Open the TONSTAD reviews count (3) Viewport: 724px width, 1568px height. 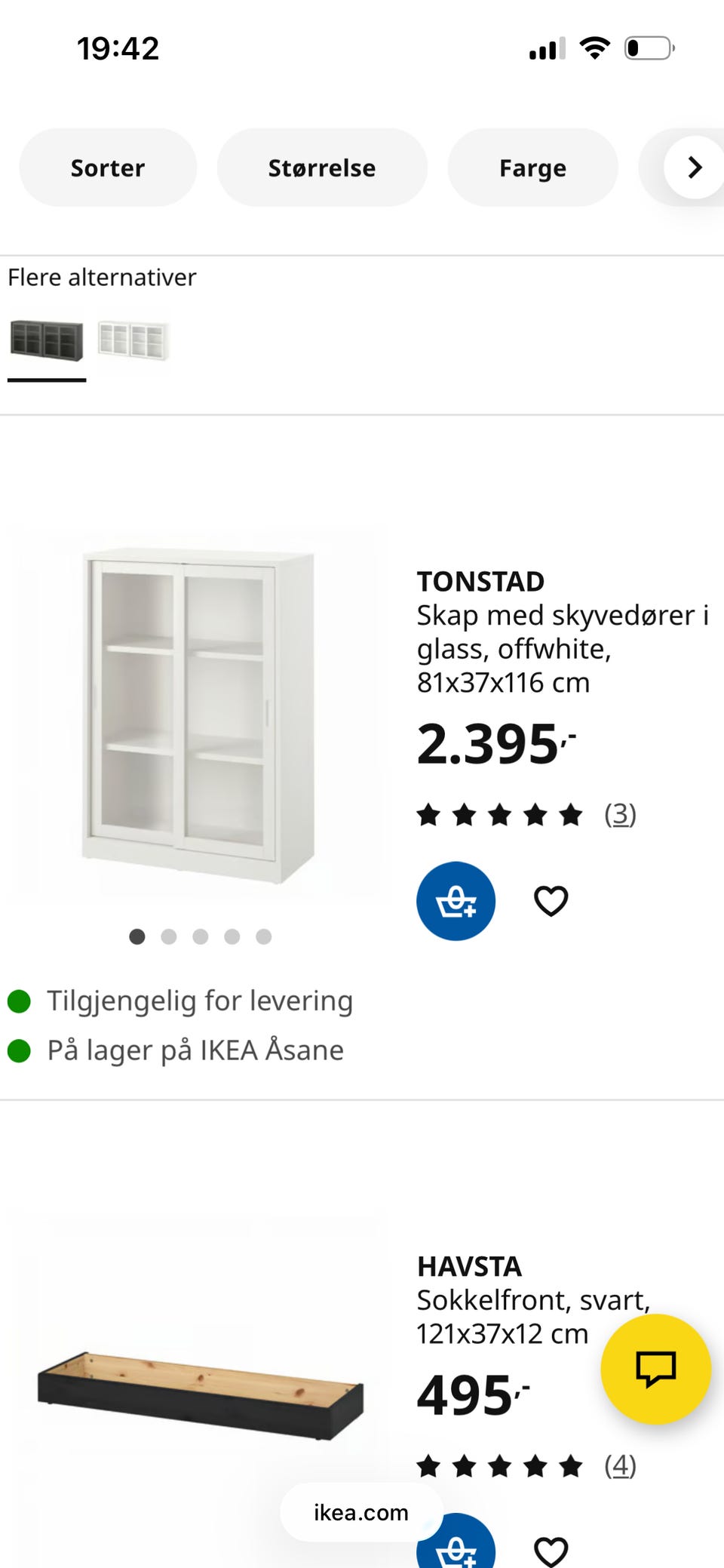coord(620,814)
